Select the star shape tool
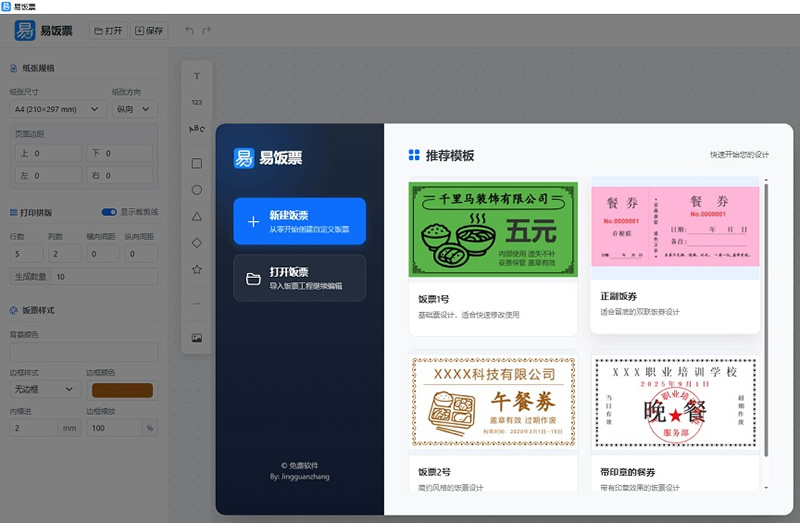 197,270
